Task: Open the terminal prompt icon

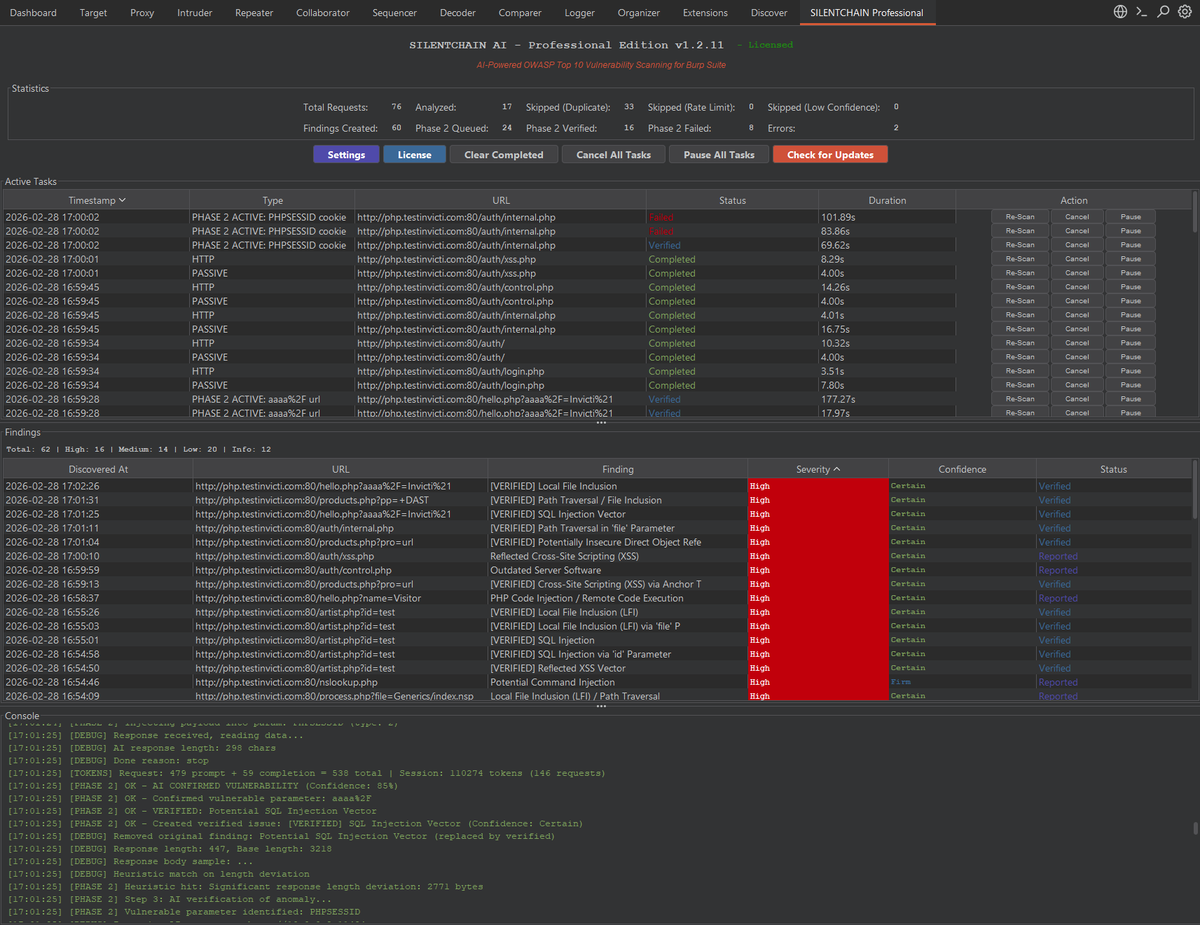Action: tap(1141, 12)
